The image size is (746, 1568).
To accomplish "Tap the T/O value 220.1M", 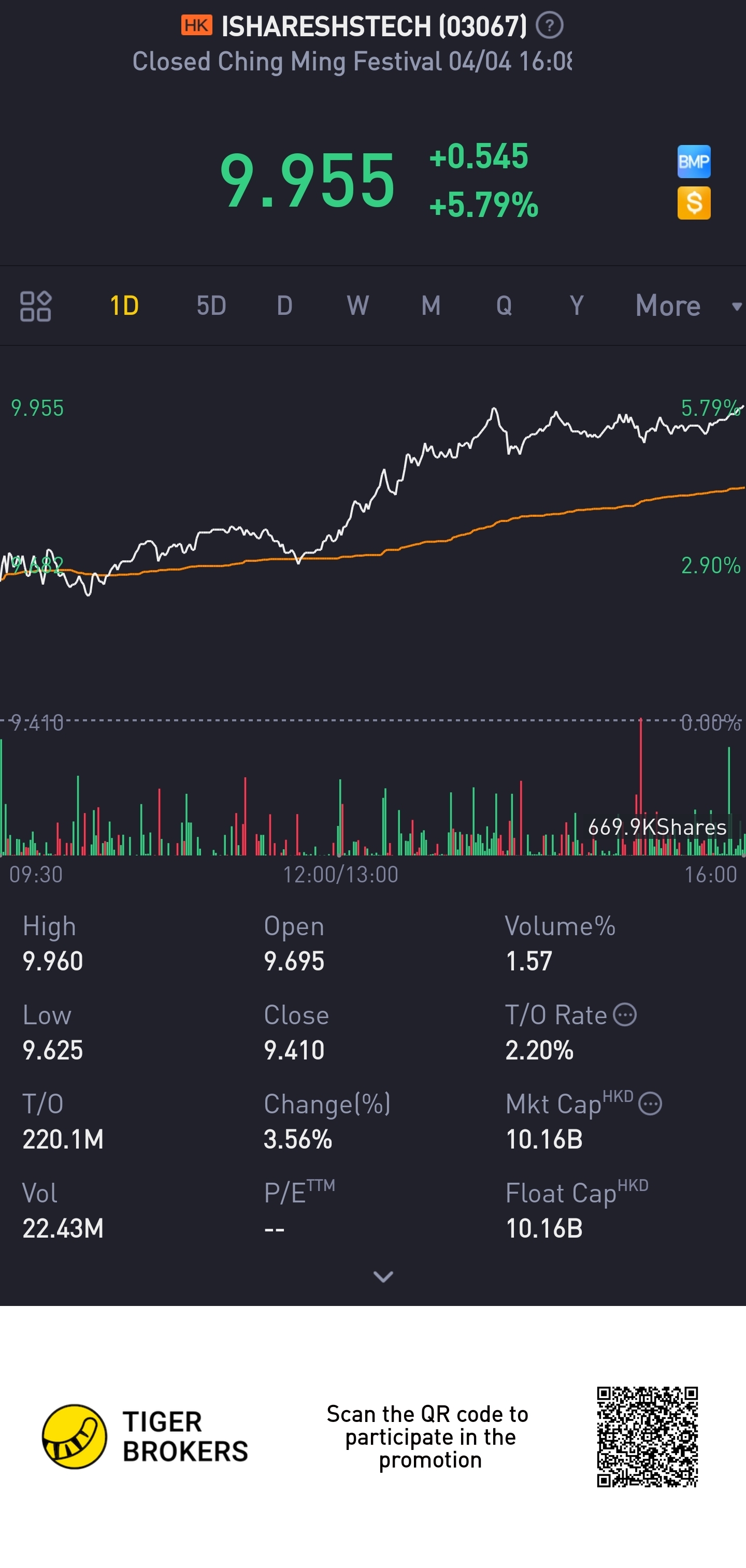I will tap(63, 1139).
